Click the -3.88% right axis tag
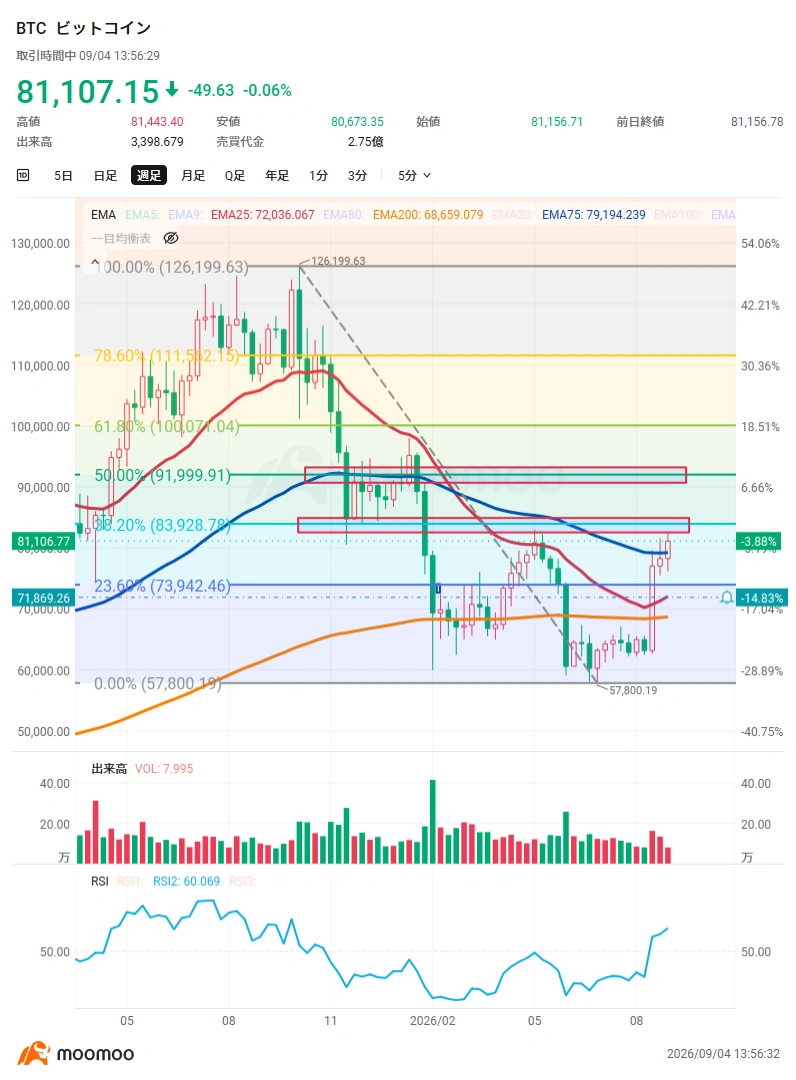796x1080 pixels. tap(760, 542)
